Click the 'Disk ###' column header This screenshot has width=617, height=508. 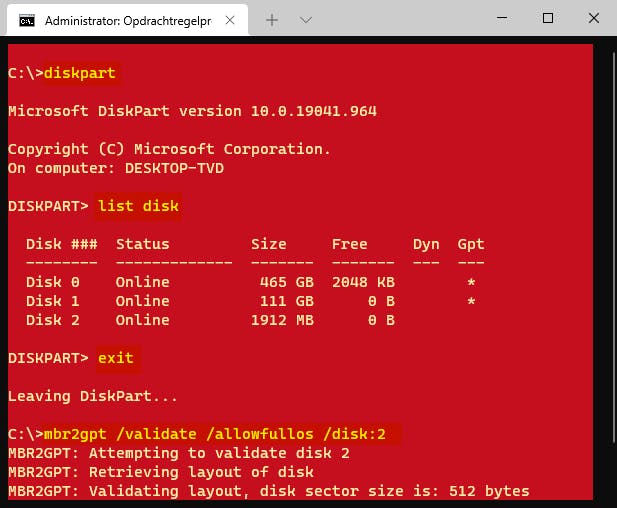[62, 244]
